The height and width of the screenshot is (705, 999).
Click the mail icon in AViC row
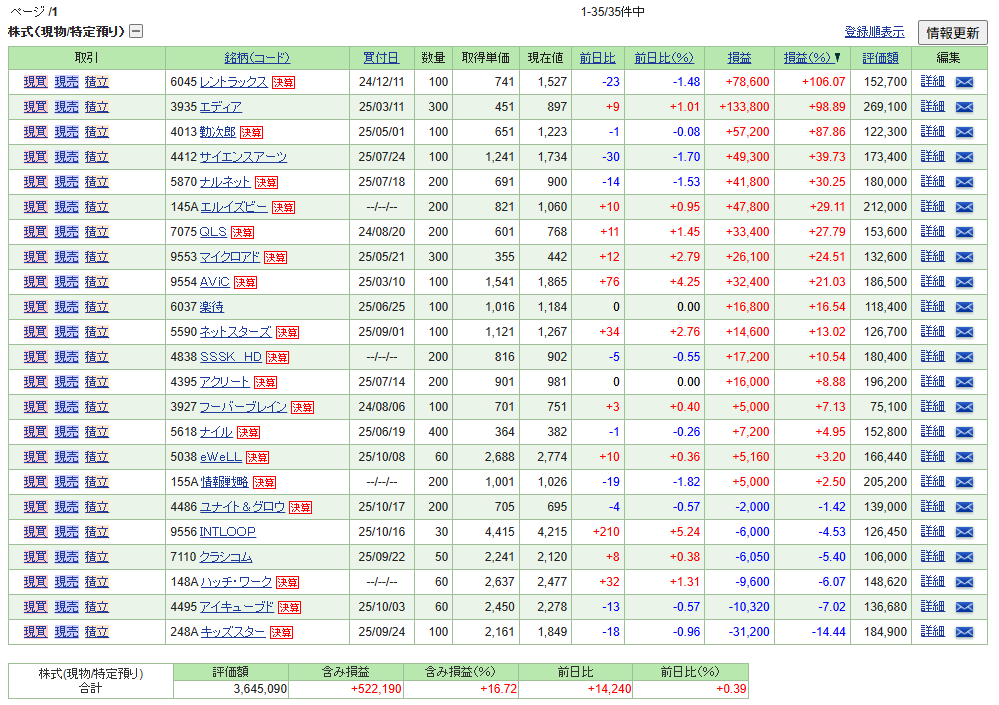coord(964,282)
